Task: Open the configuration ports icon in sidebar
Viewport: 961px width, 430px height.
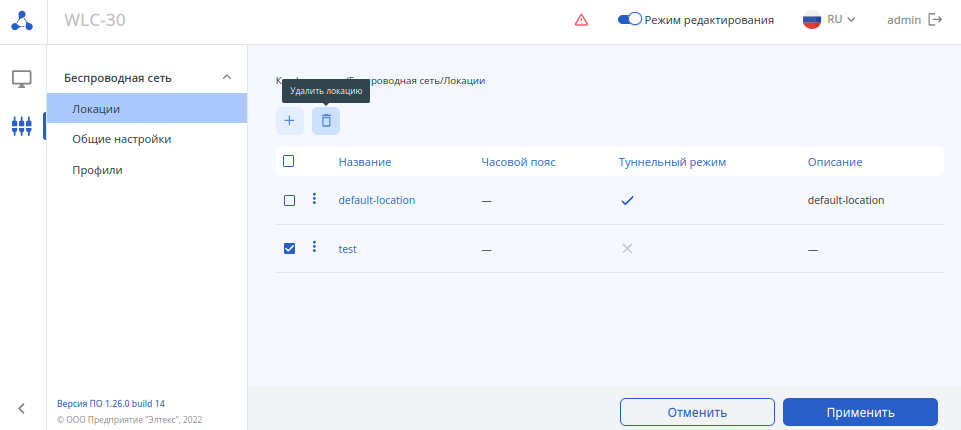Action: pos(22,126)
